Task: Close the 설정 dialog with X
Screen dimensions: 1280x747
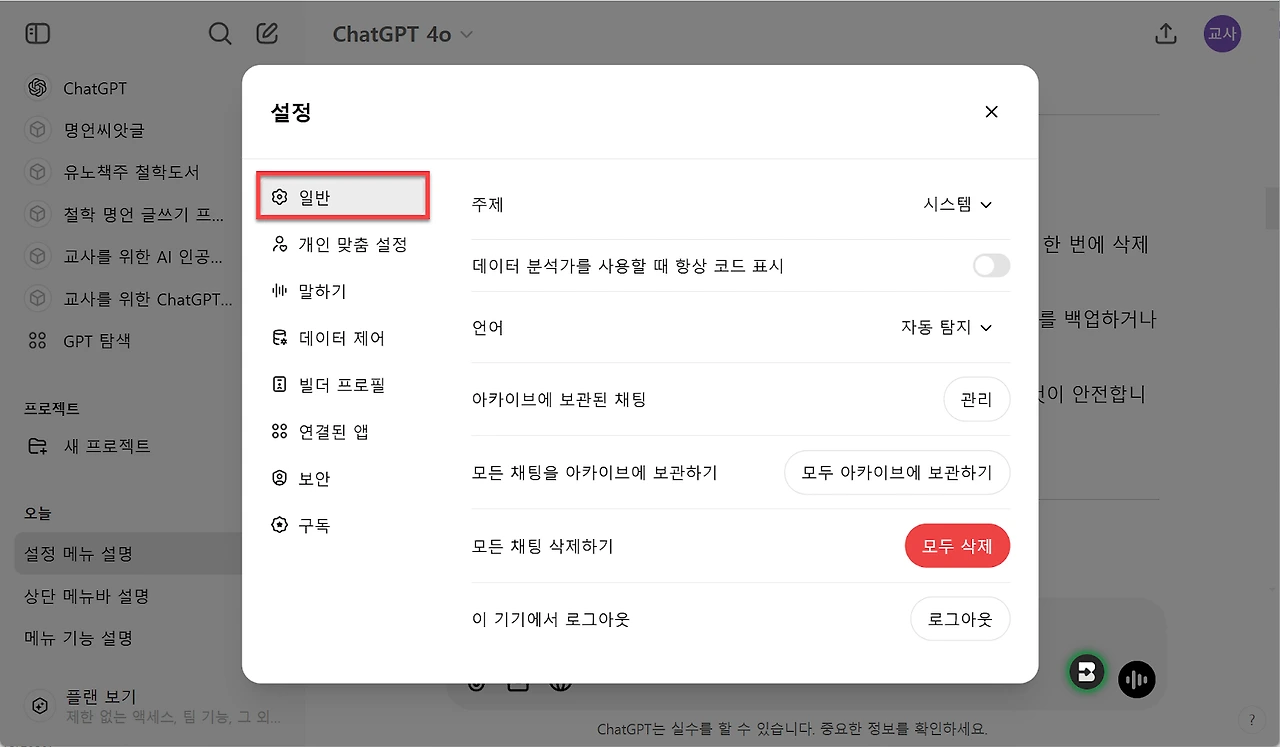Action: click(x=991, y=112)
